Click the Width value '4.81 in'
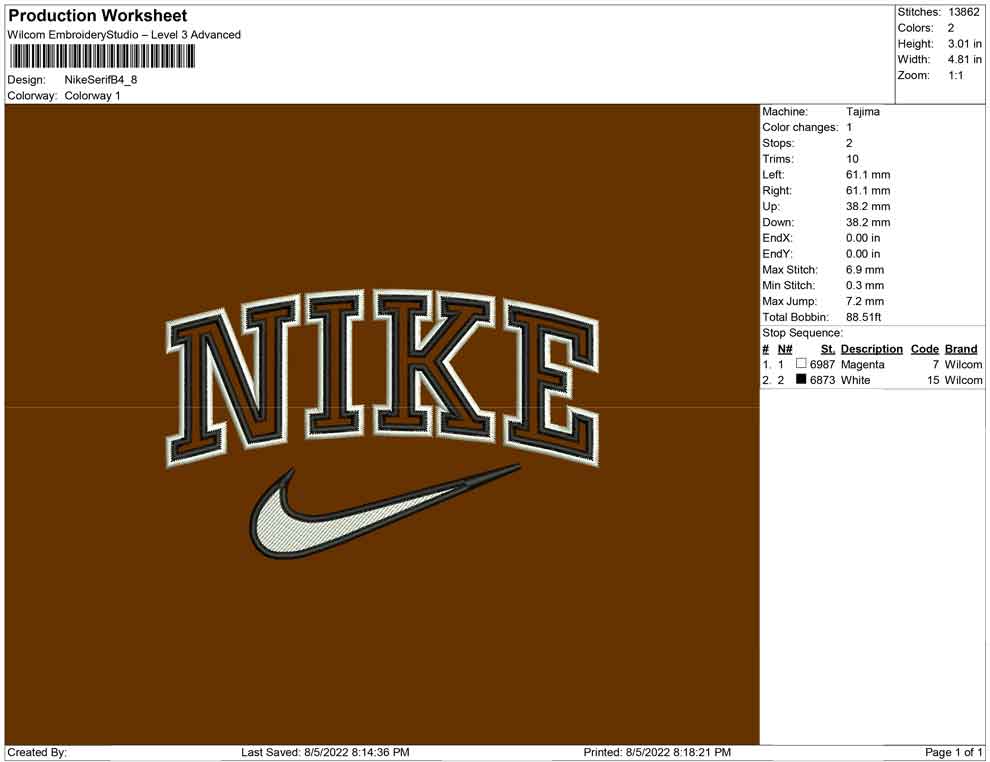Image resolution: width=990 pixels, height=762 pixels. pyautogui.click(x=964, y=59)
